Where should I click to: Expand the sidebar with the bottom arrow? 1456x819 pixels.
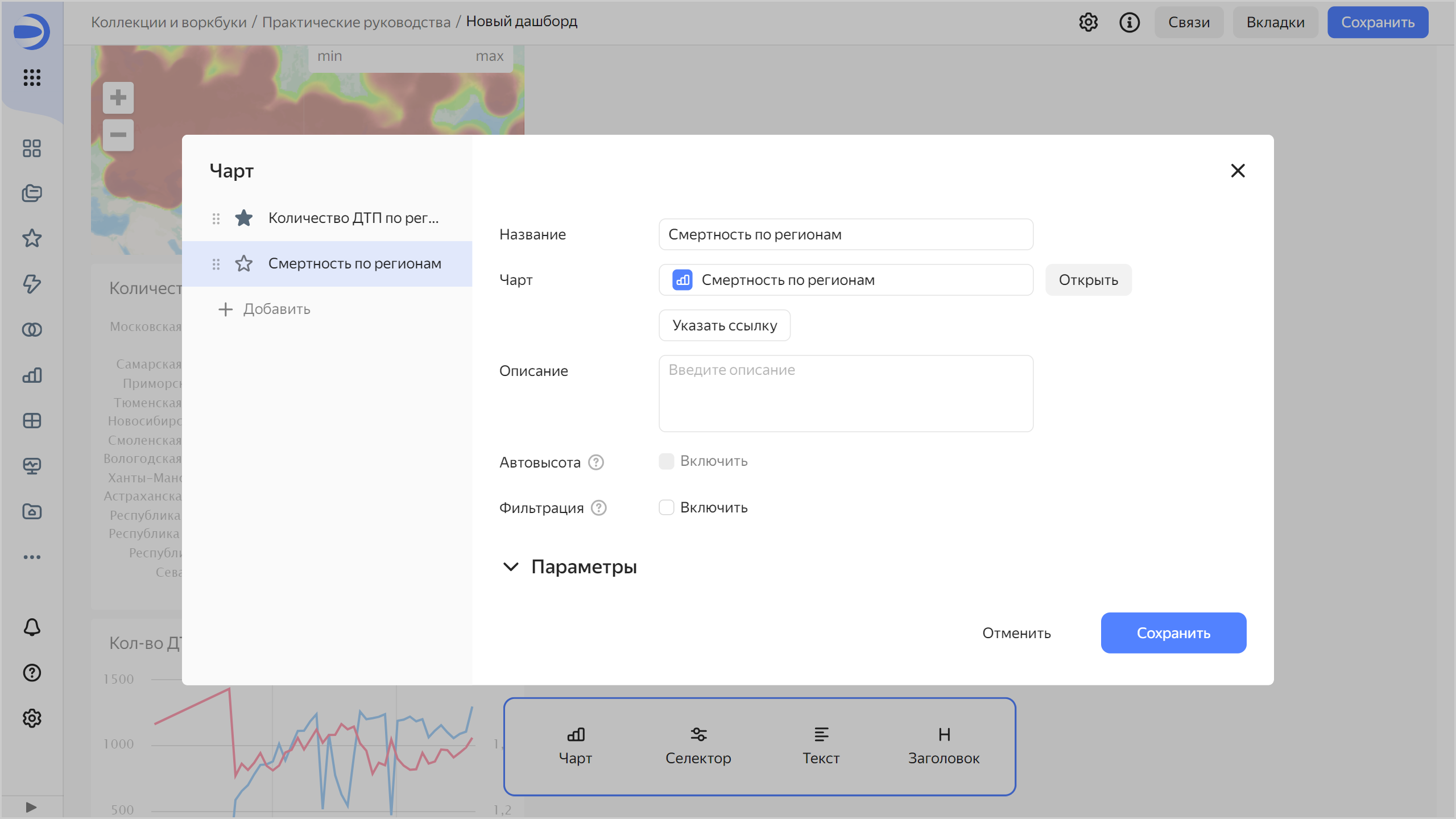point(32,807)
